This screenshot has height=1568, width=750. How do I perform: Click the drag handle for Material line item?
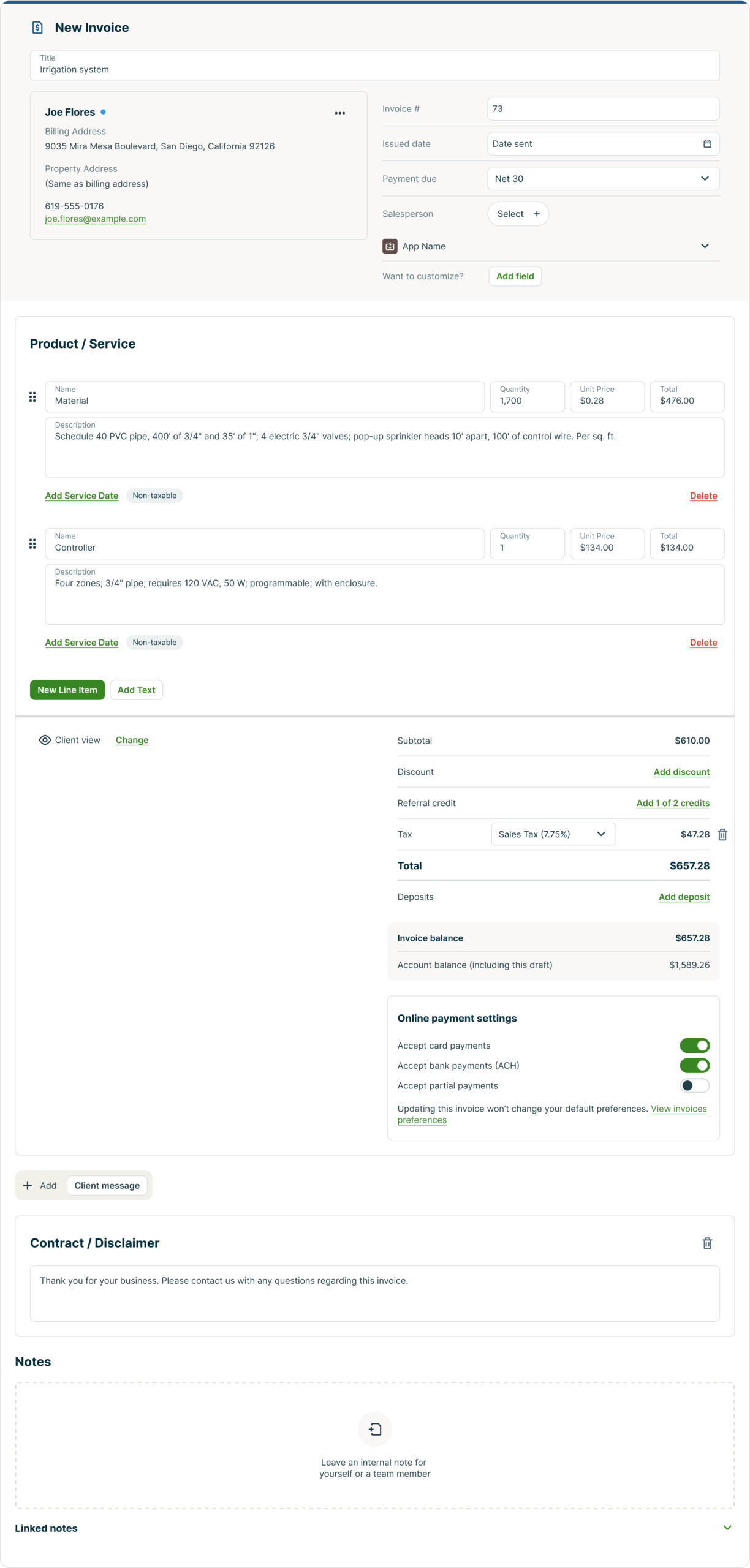(x=32, y=397)
